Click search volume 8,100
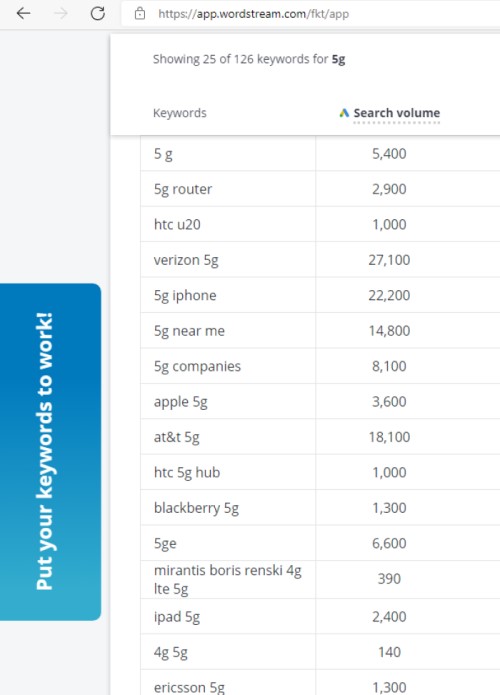500x695 pixels. pos(389,367)
